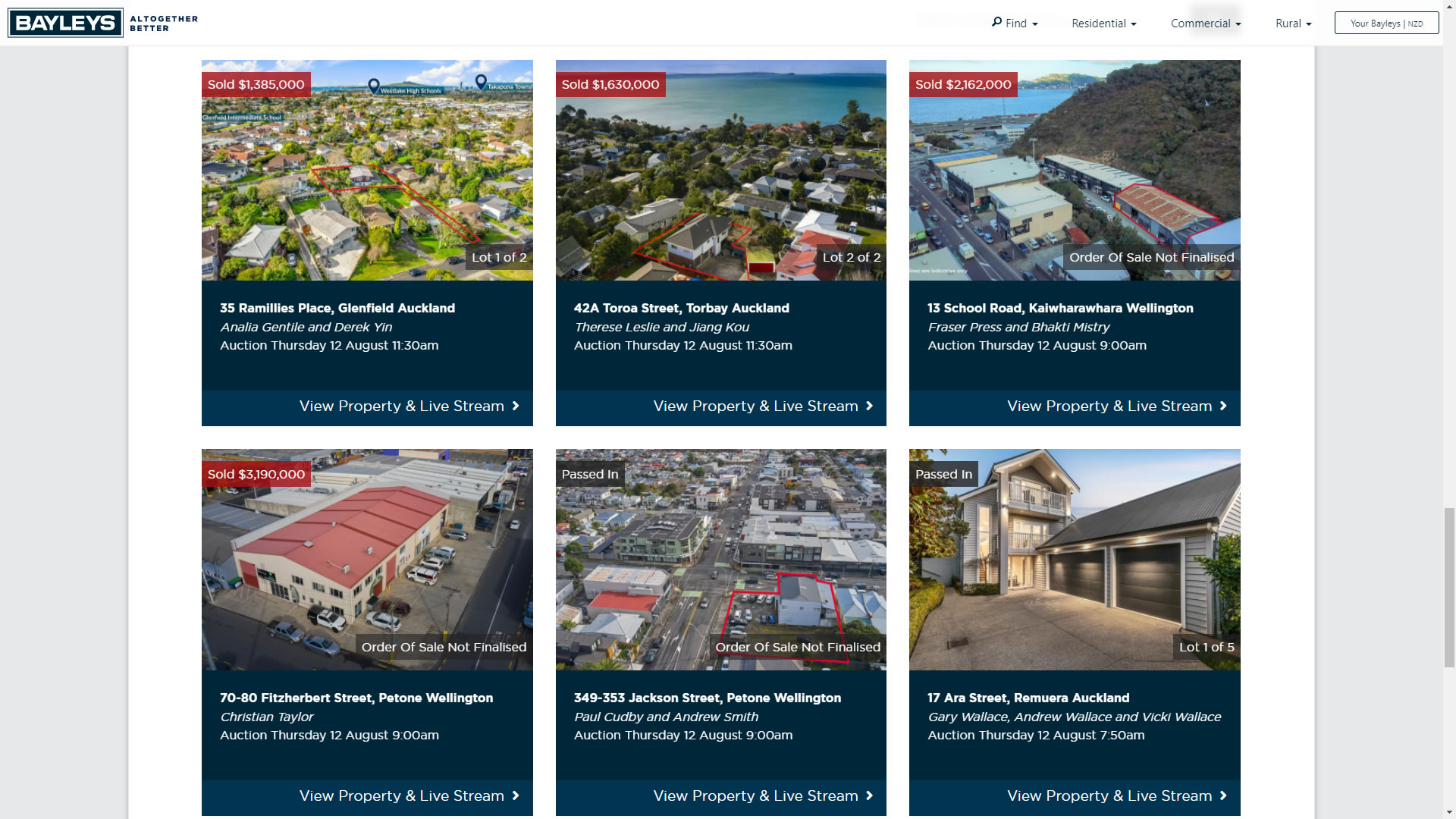
Task: Click the Takapuna Town map pin marker
Action: (x=481, y=81)
